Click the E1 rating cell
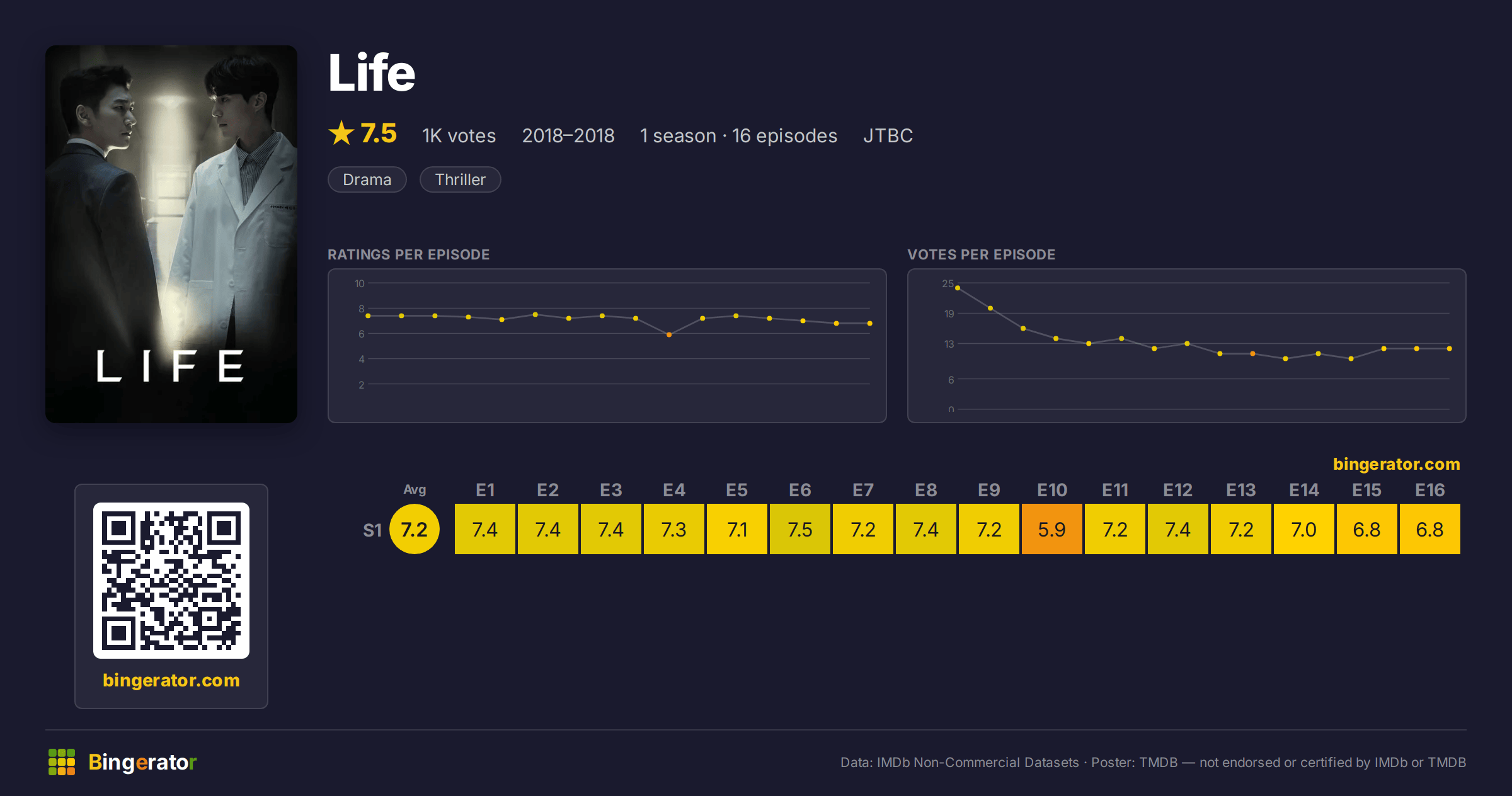Image resolution: width=1512 pixels, height=796 pixels. coord(485,529)
